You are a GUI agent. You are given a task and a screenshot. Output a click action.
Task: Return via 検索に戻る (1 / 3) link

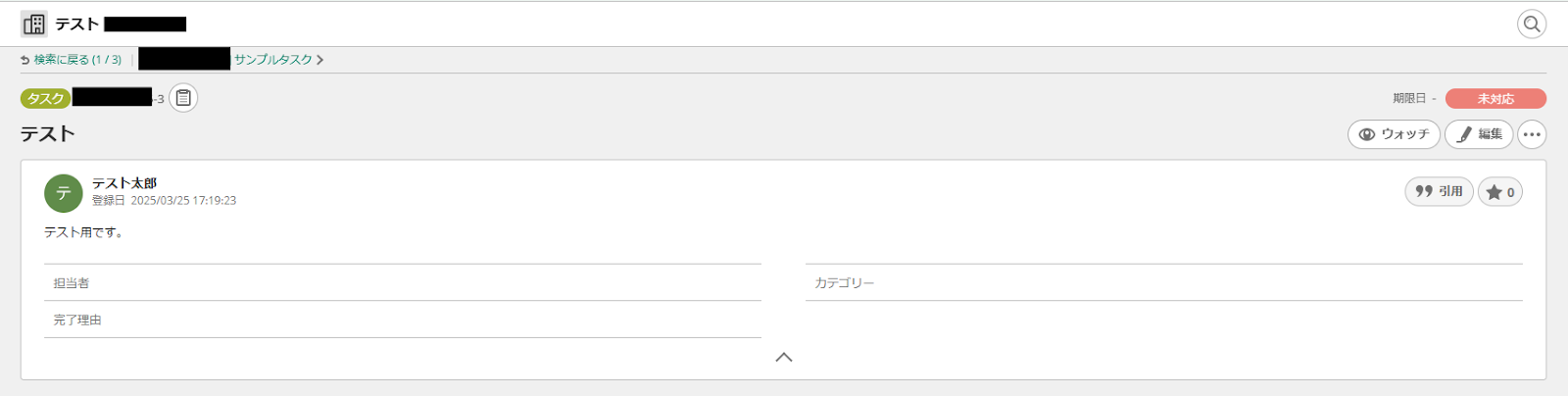(77, 60)
